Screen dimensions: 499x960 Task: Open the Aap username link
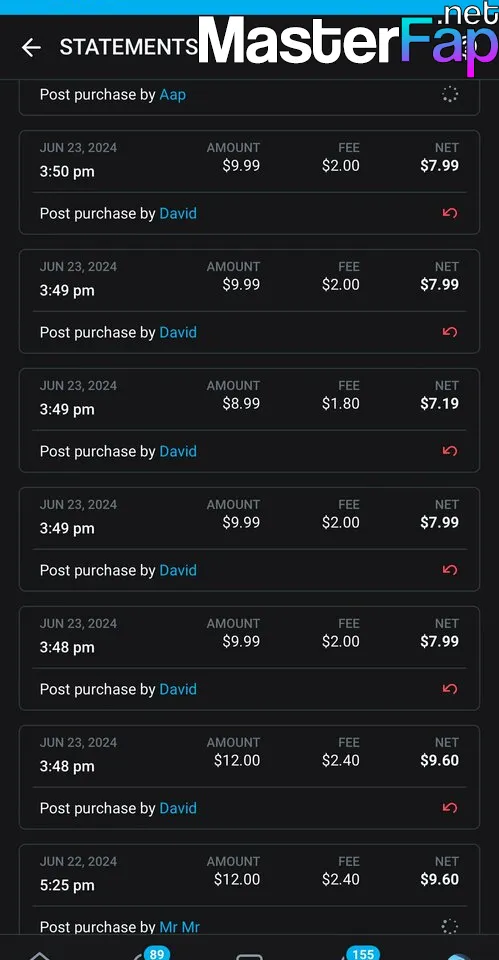pos(173,95)
